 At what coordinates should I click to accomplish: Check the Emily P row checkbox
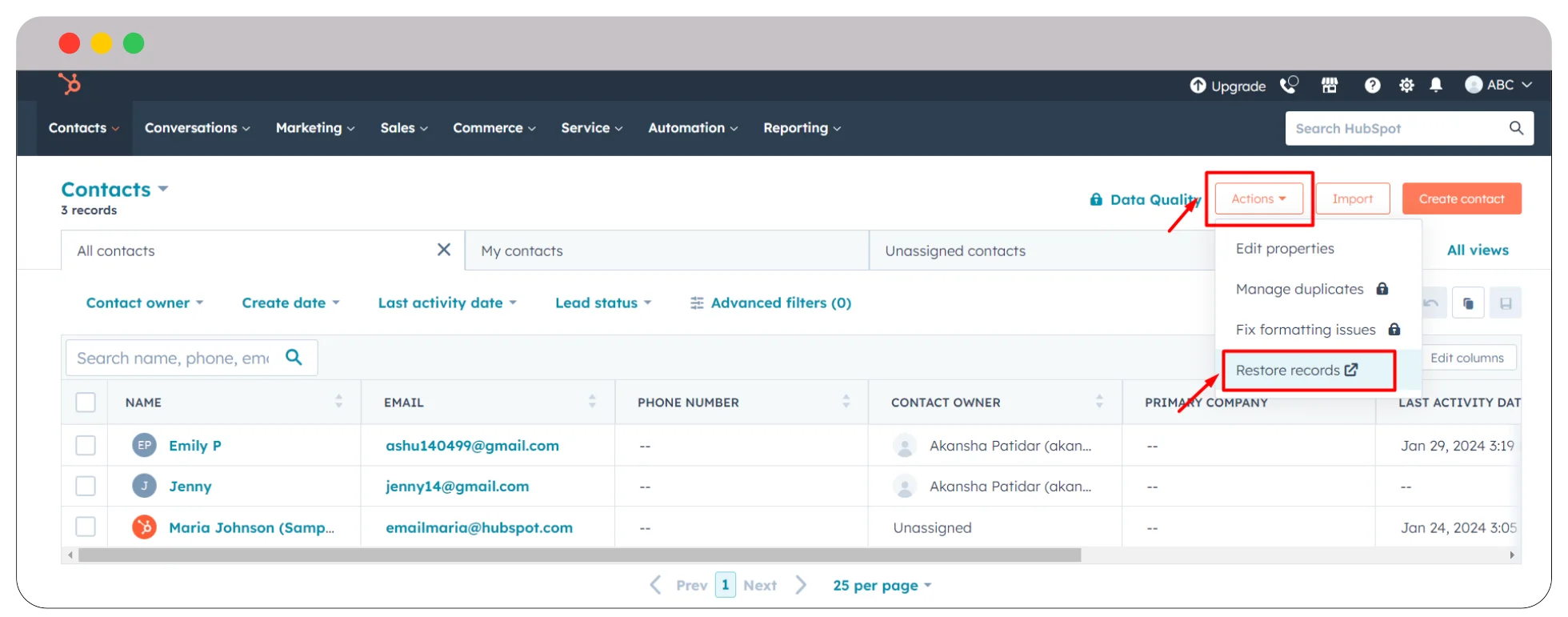(86, 445)
